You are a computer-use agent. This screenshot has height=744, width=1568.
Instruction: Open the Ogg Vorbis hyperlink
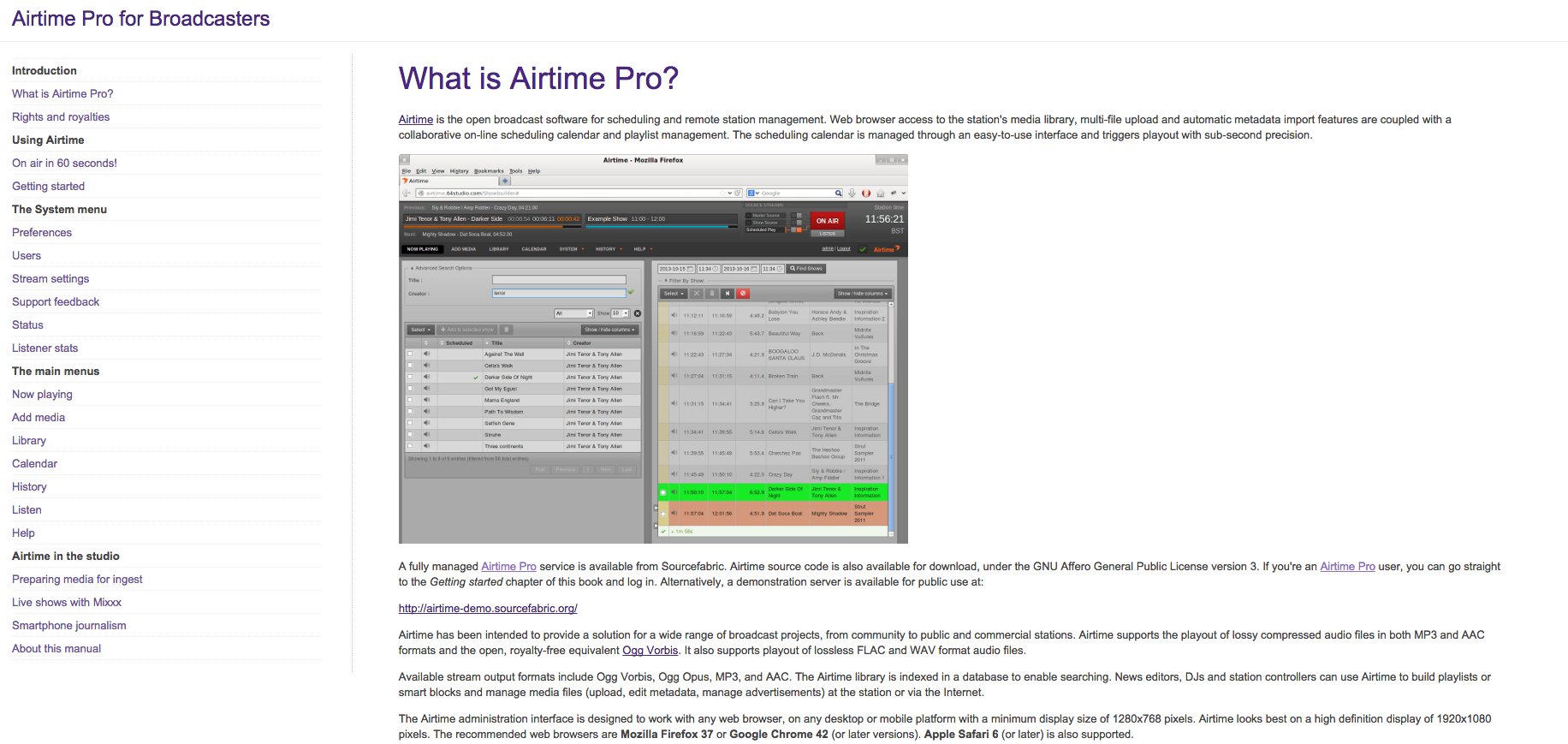[x=650, y=650]
